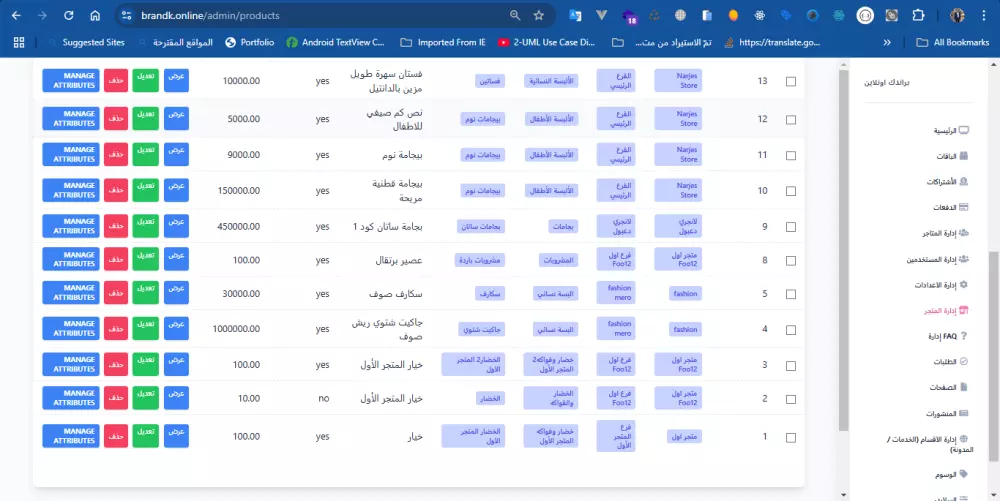This screenshot has height=501, width=1000.
Task: Open the Imported From IE bookmark folder
Action: 443,43
